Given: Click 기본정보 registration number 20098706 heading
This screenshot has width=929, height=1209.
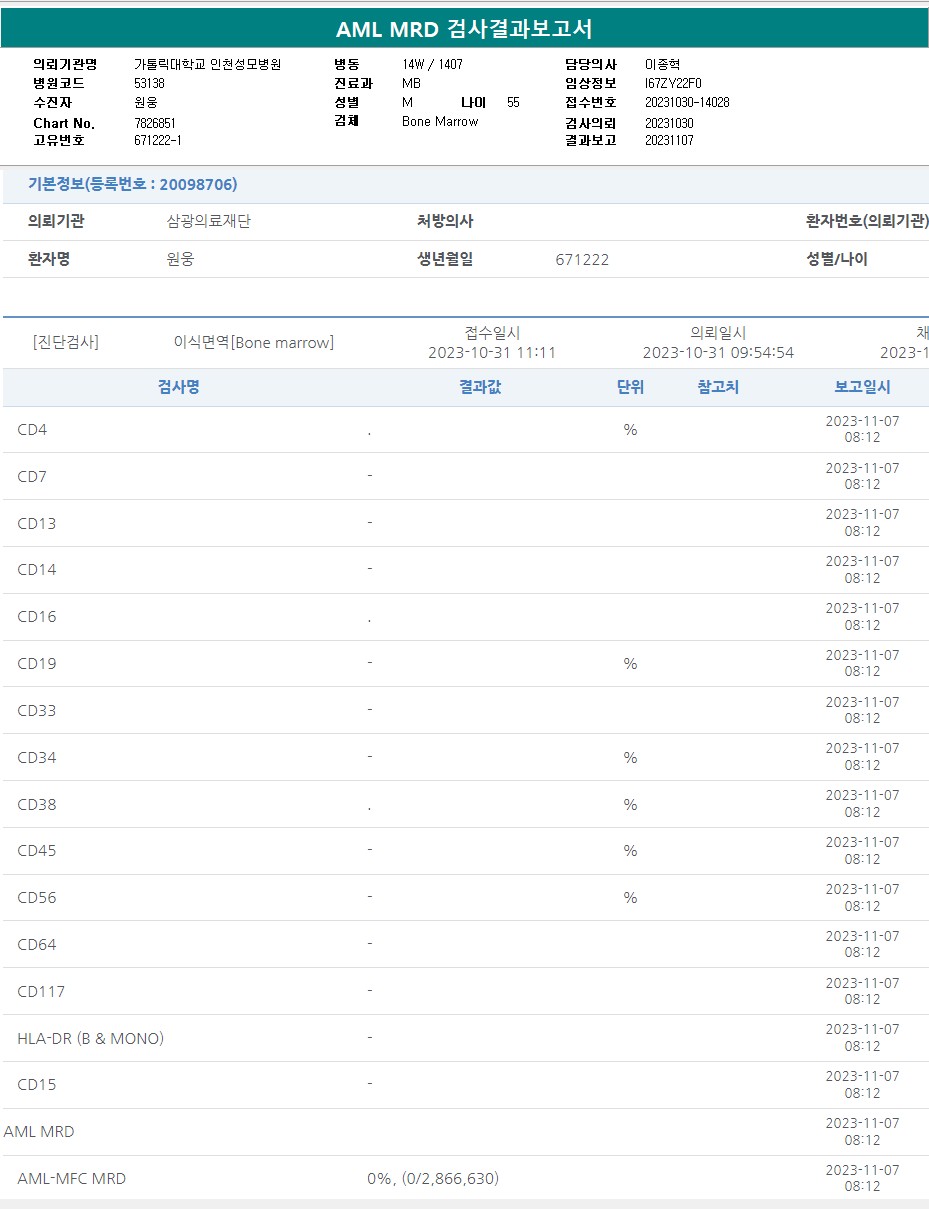Looking at the screenshot, I should click(132, 184).
